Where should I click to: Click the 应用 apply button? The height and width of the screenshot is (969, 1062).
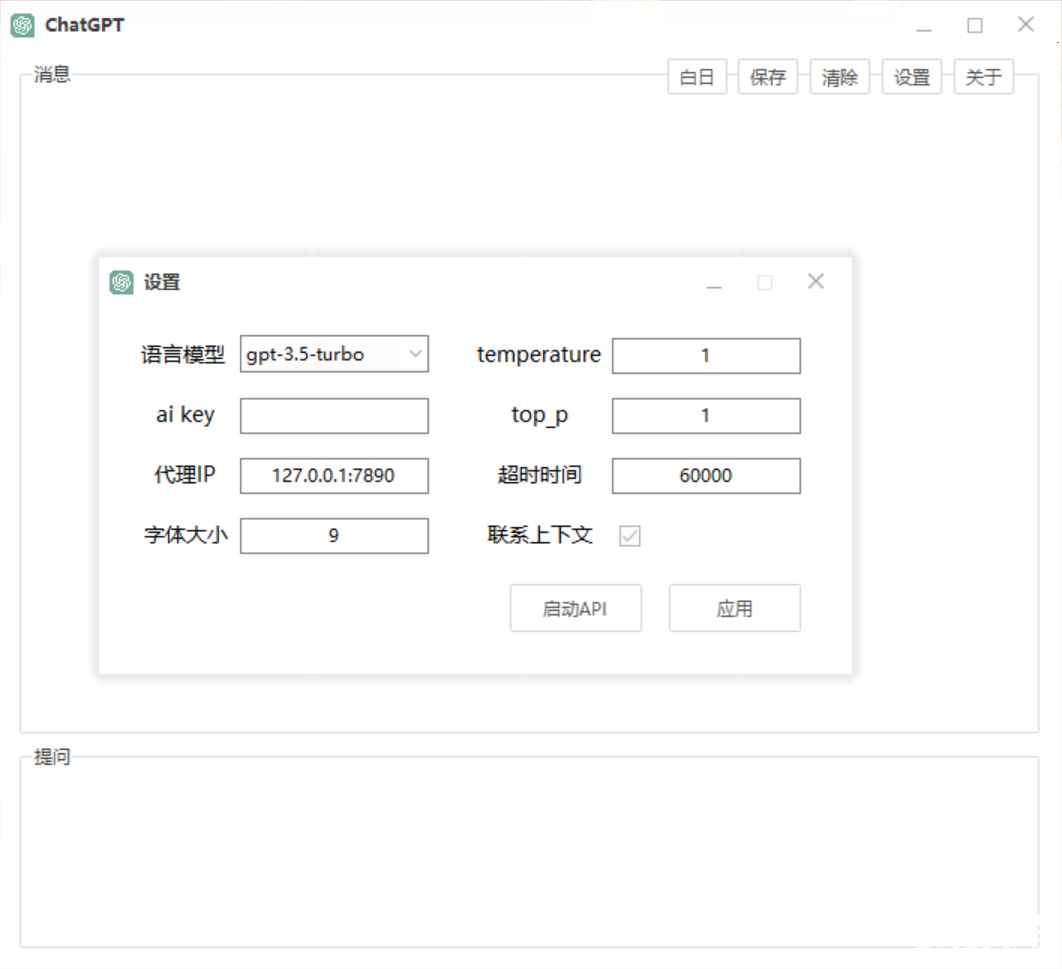coord(735,608)
